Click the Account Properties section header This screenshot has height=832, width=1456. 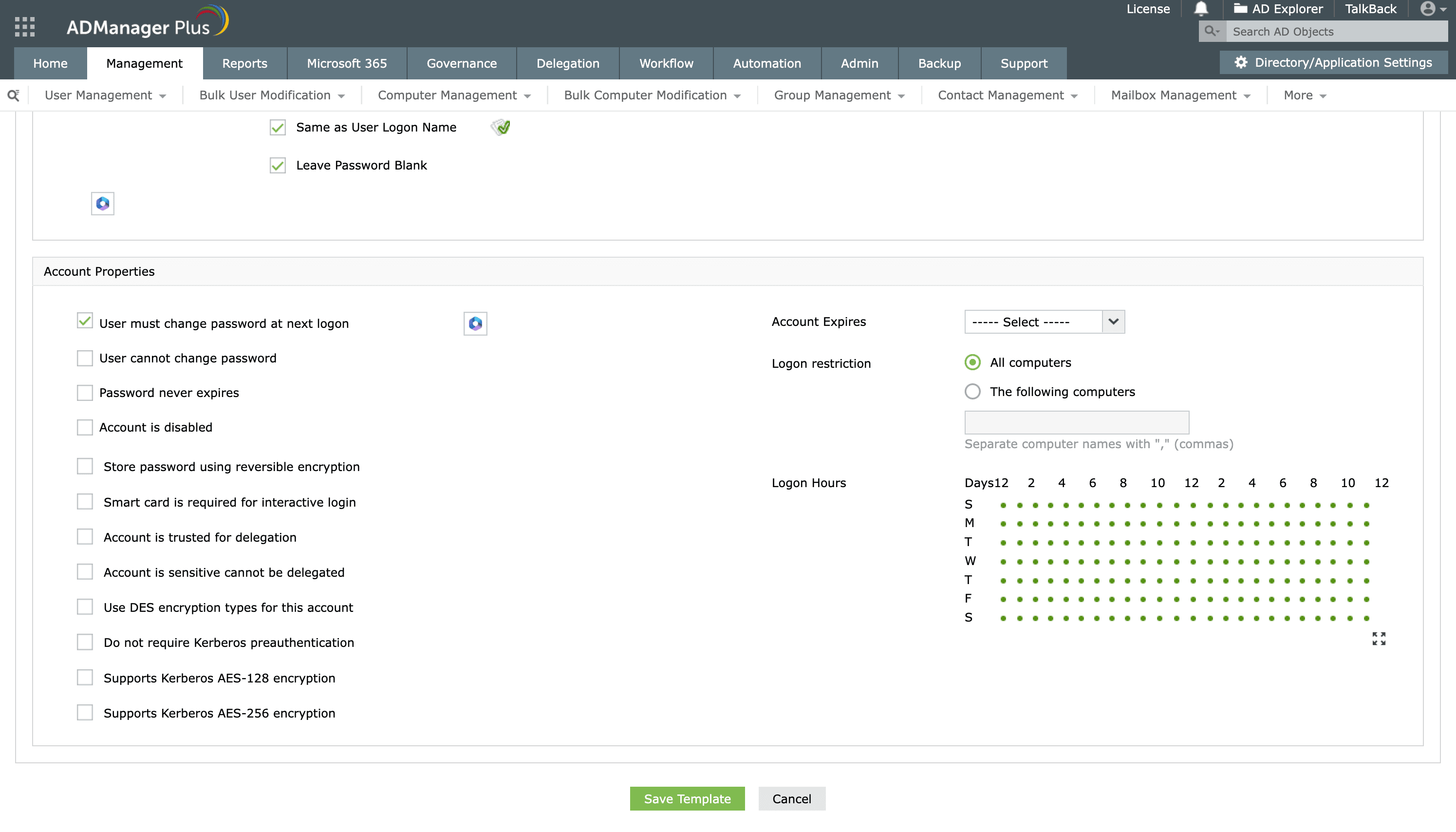click(728, 271)
